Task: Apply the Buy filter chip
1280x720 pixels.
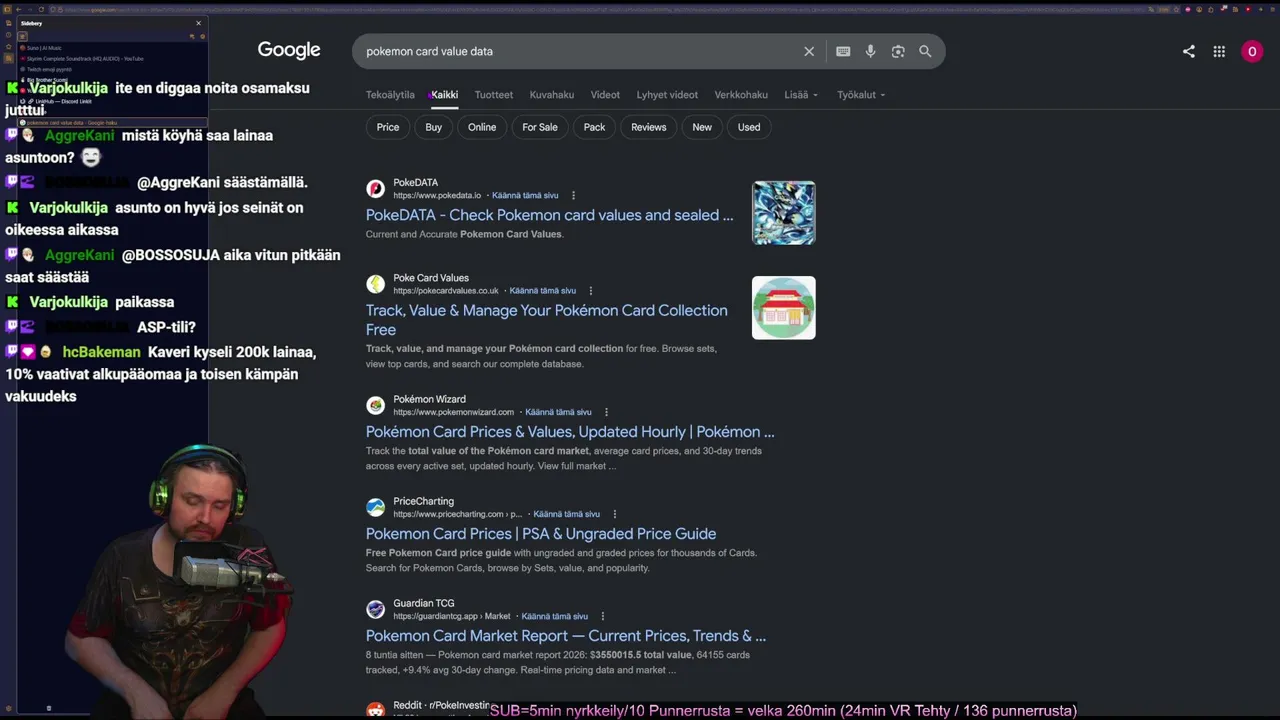Action: (x=433, y=127)
